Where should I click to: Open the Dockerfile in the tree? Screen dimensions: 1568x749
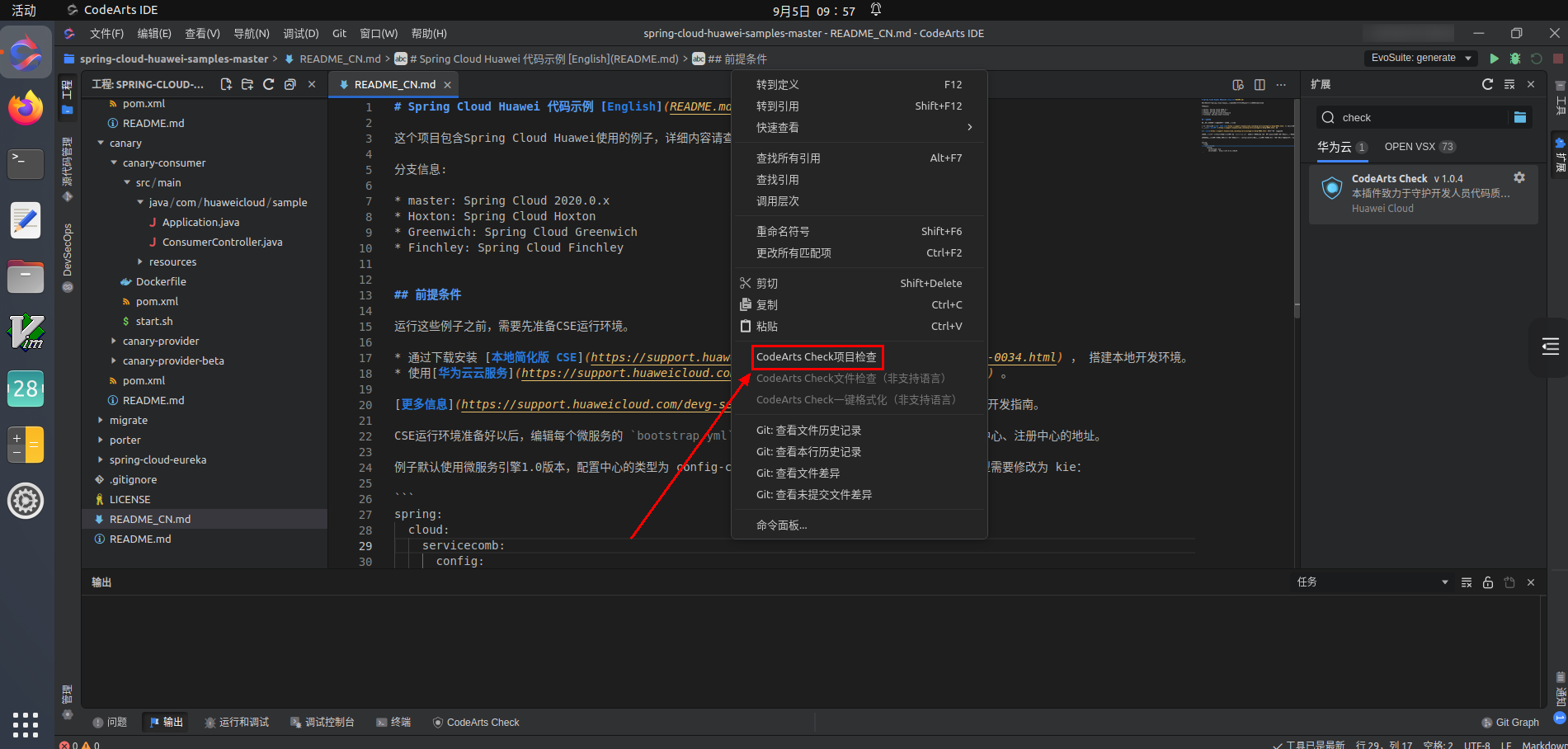tap(161, 281)
